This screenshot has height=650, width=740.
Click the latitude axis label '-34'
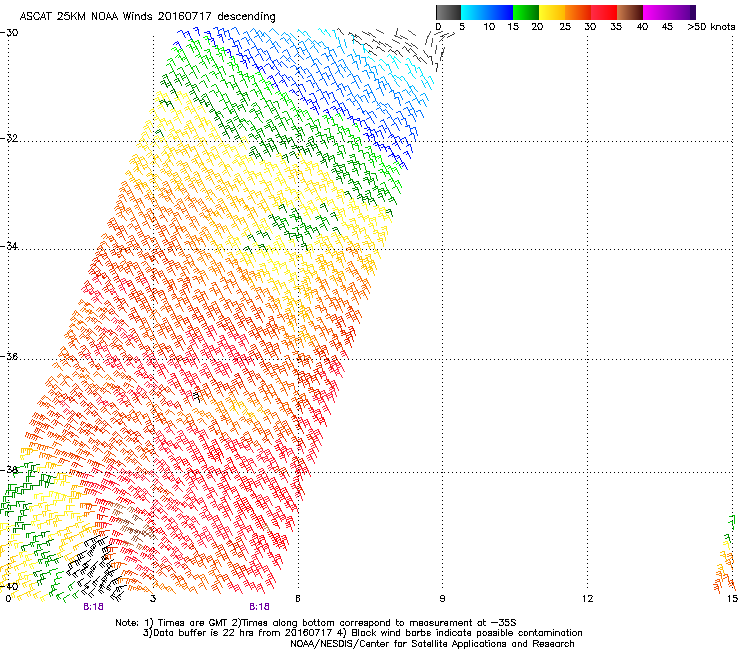[x=9, y=246]
